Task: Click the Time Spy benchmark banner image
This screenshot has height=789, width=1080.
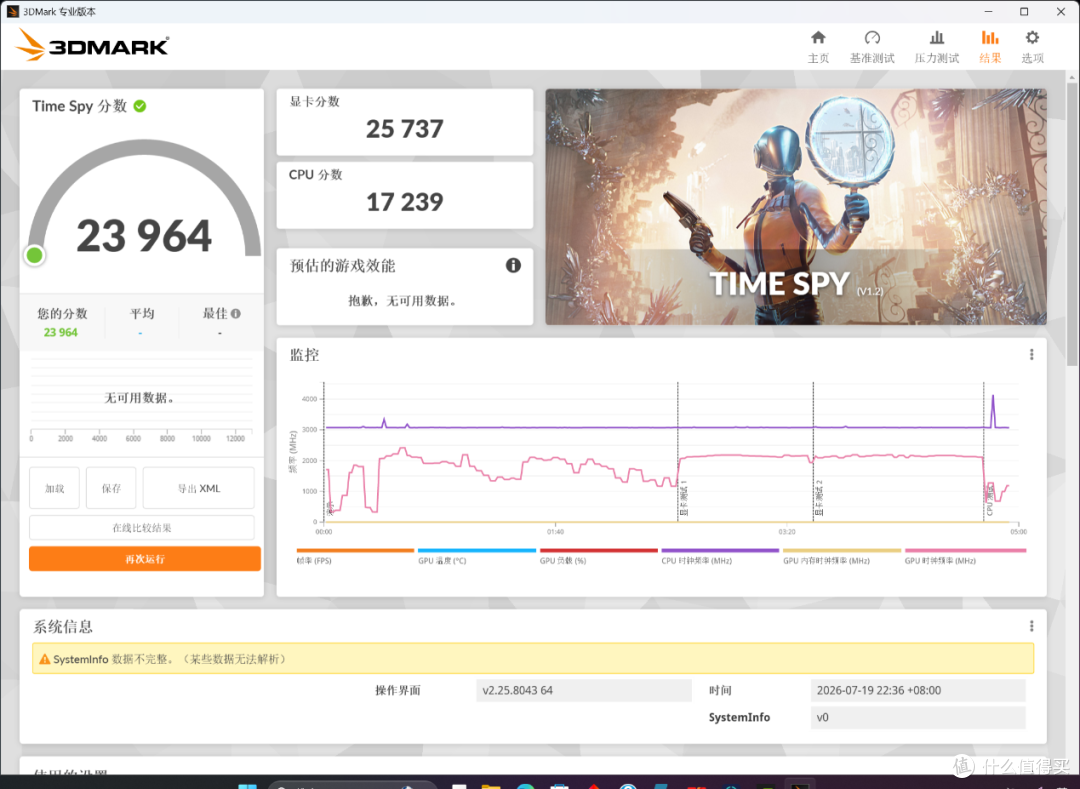Action: click(796, 207)
